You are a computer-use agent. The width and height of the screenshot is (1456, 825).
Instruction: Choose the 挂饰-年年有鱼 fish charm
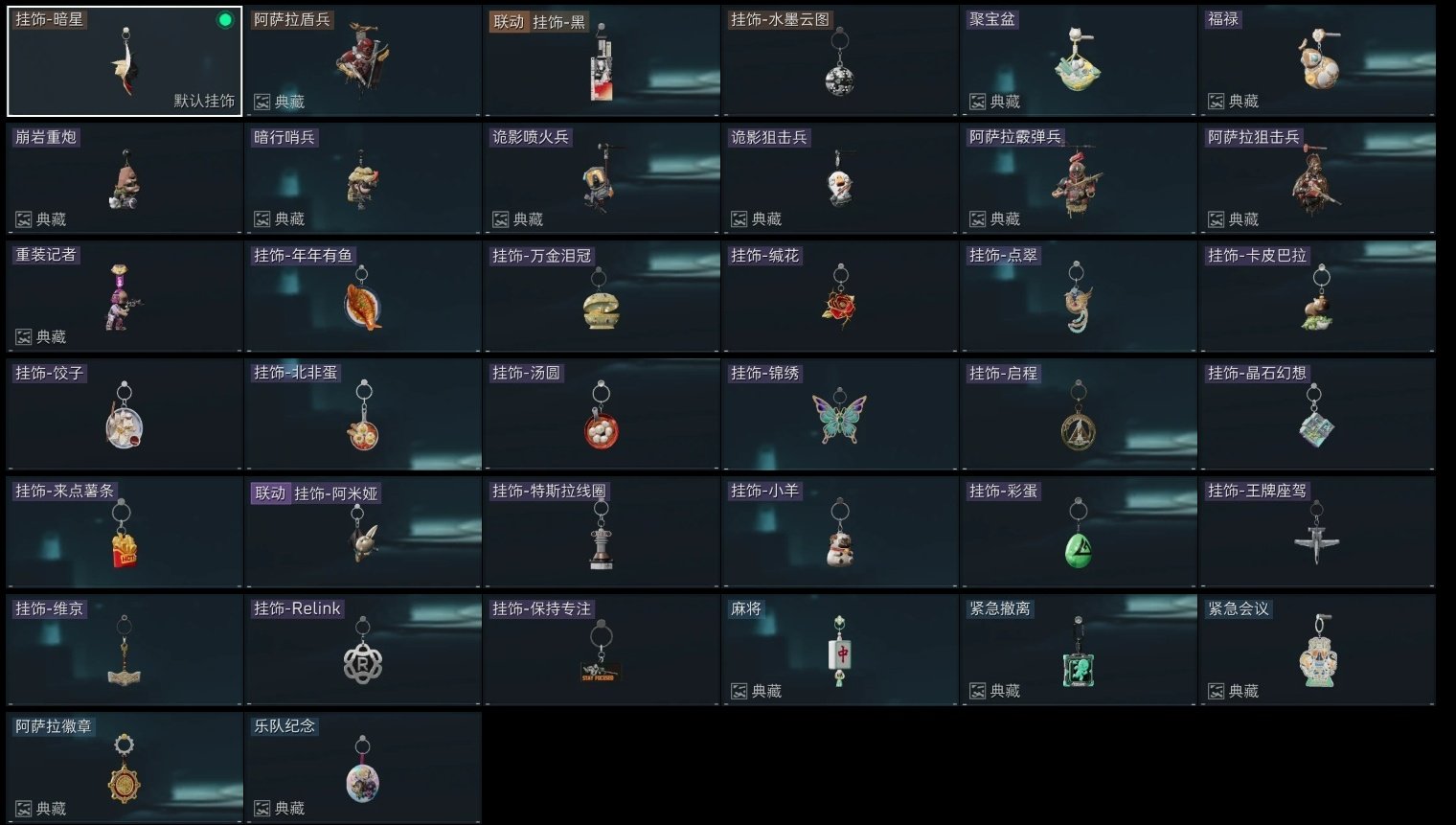point(363,297)
